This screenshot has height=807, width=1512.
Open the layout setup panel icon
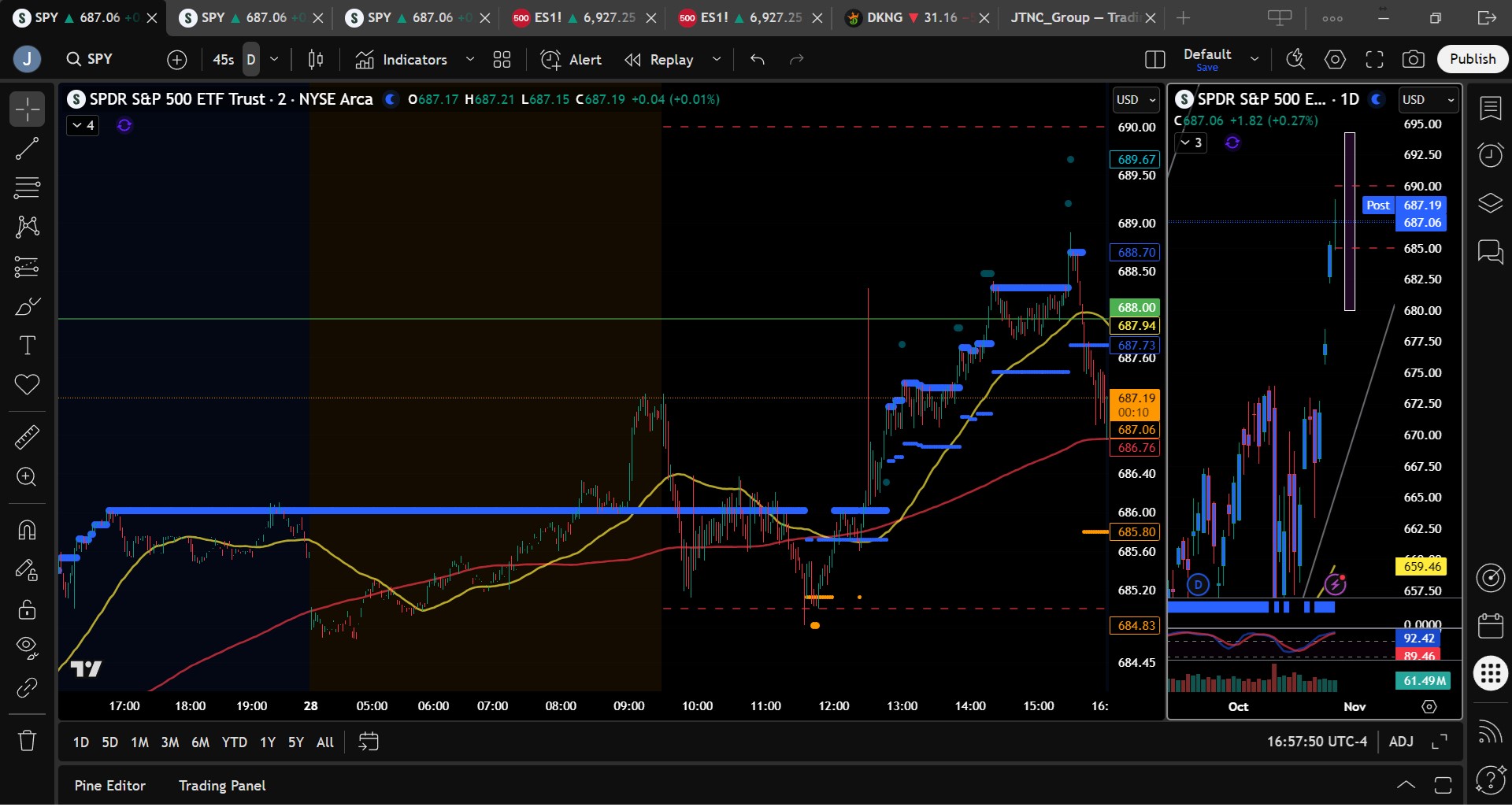pos(1155,59)
